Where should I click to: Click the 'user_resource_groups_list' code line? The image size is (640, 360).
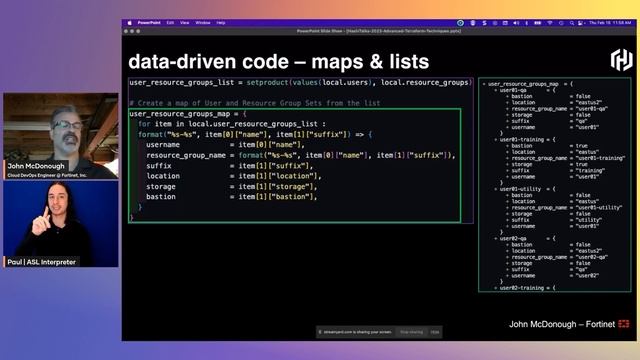point(301,82)
